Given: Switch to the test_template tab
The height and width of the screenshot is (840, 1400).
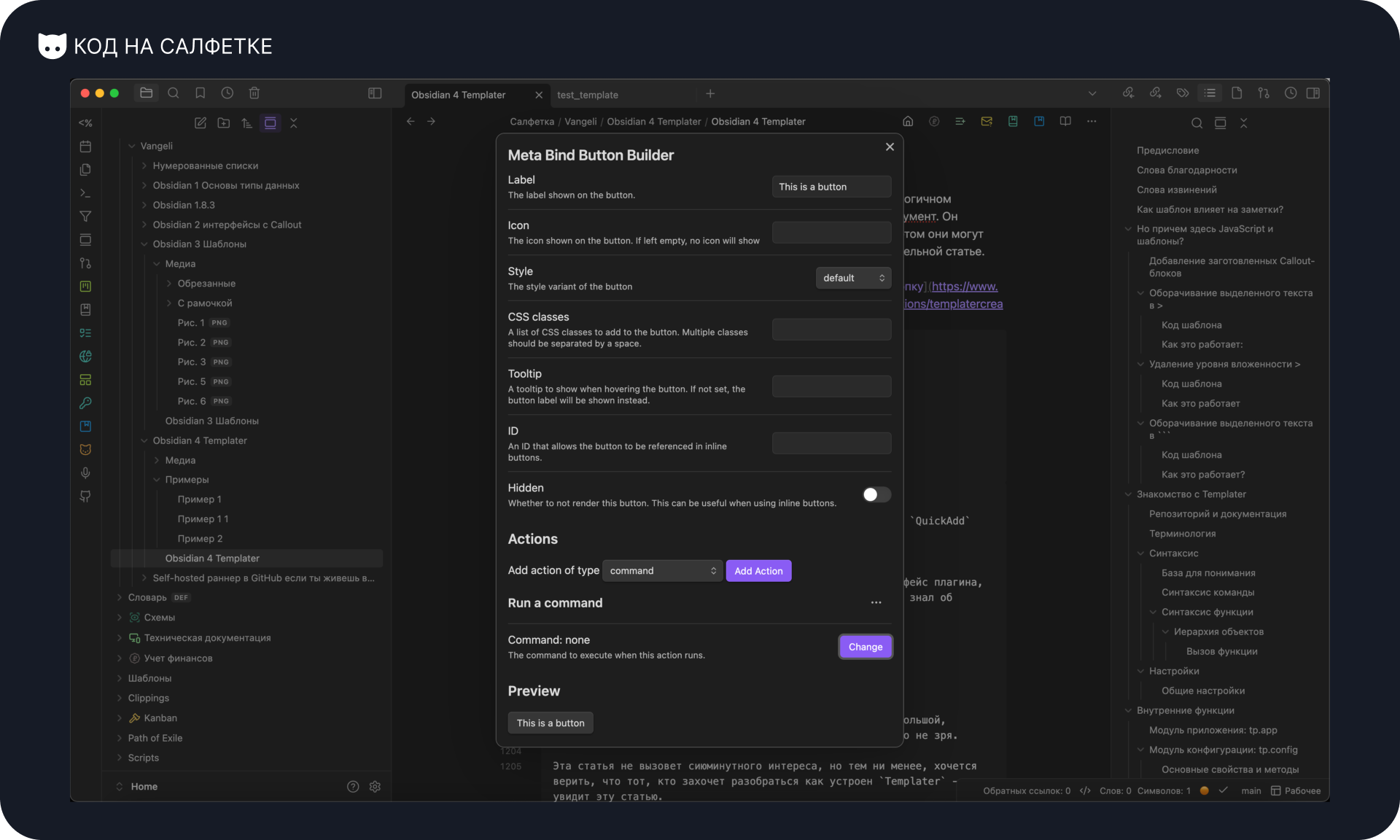Looking at the screenshot, I should (588, 95).
